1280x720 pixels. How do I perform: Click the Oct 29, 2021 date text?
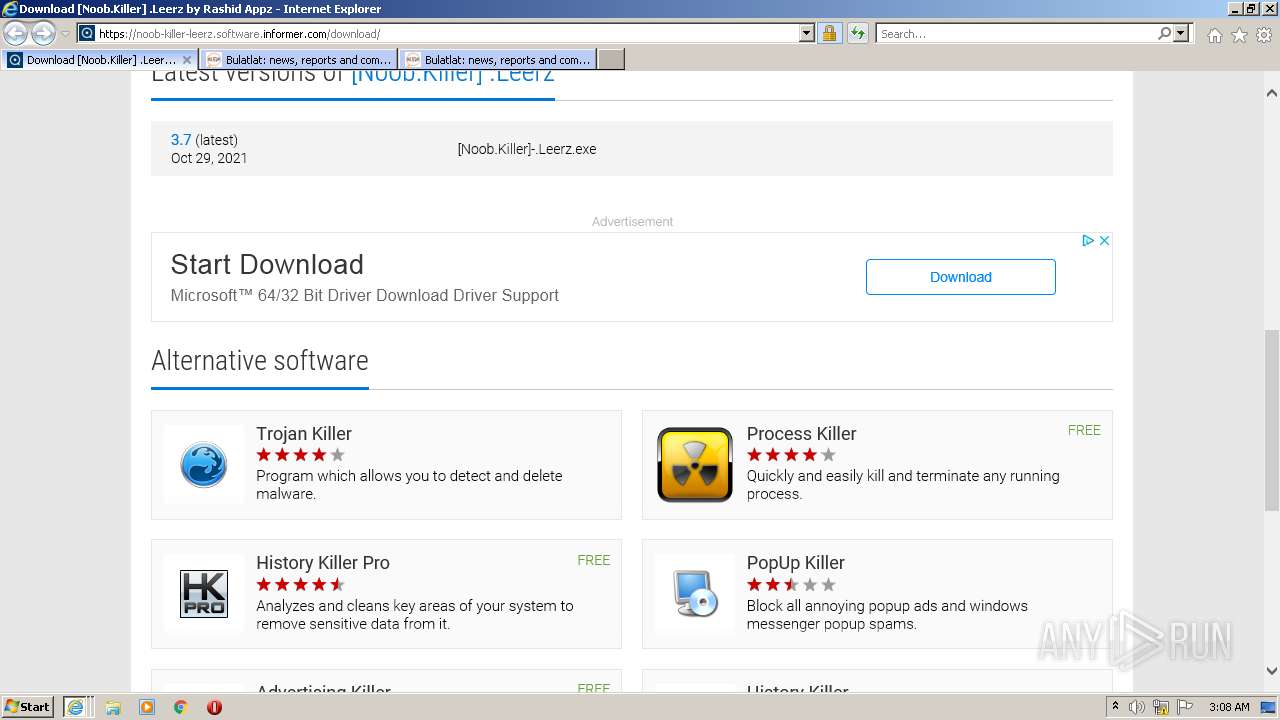209,158
